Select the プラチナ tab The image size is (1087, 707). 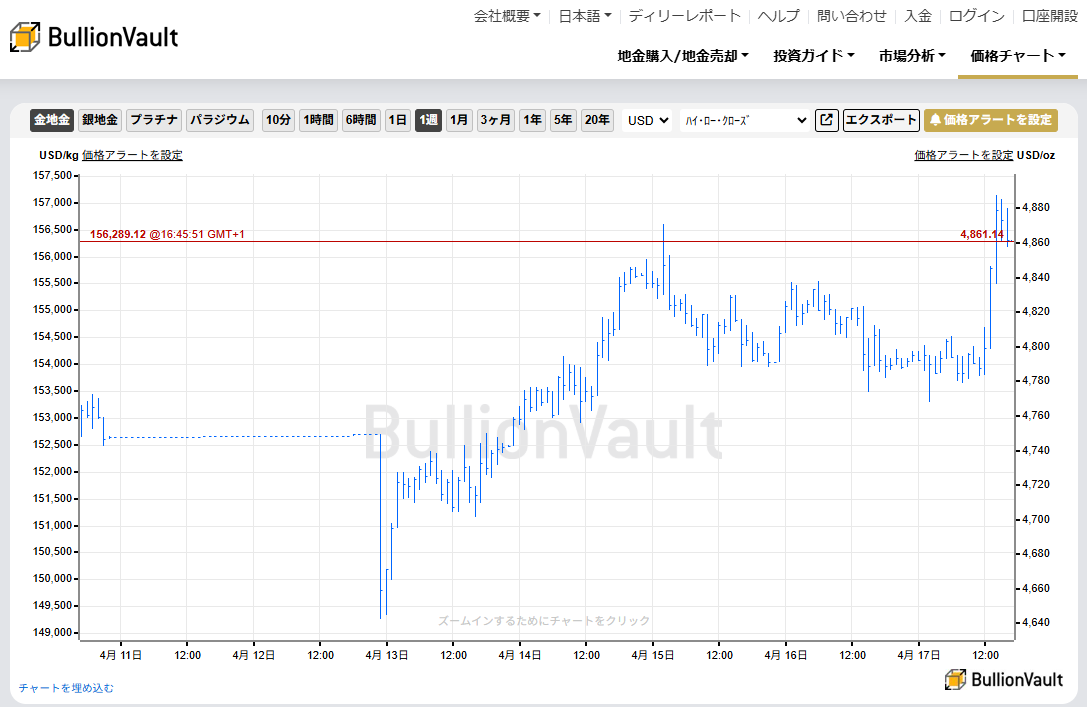coord(153,119)
